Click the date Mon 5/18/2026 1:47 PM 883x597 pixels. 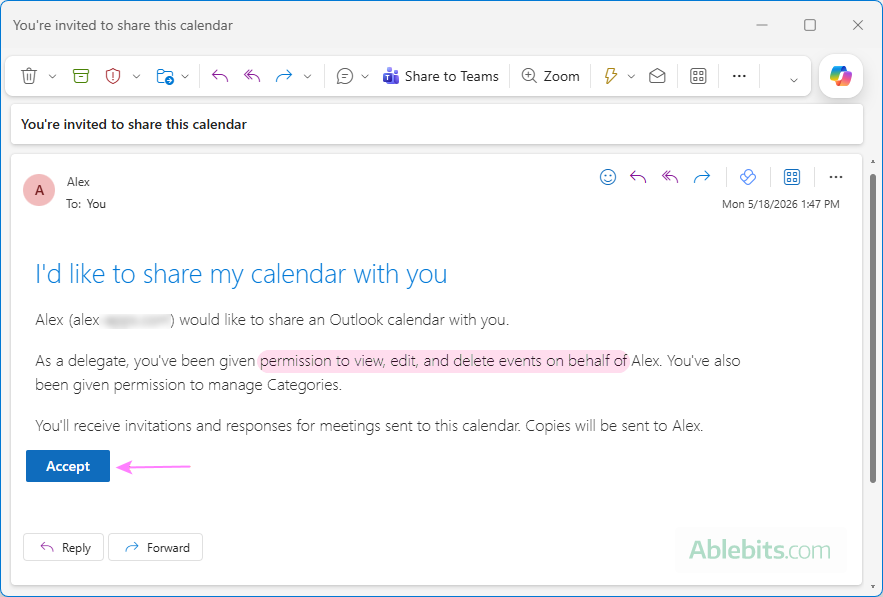(x=781, y=204)
